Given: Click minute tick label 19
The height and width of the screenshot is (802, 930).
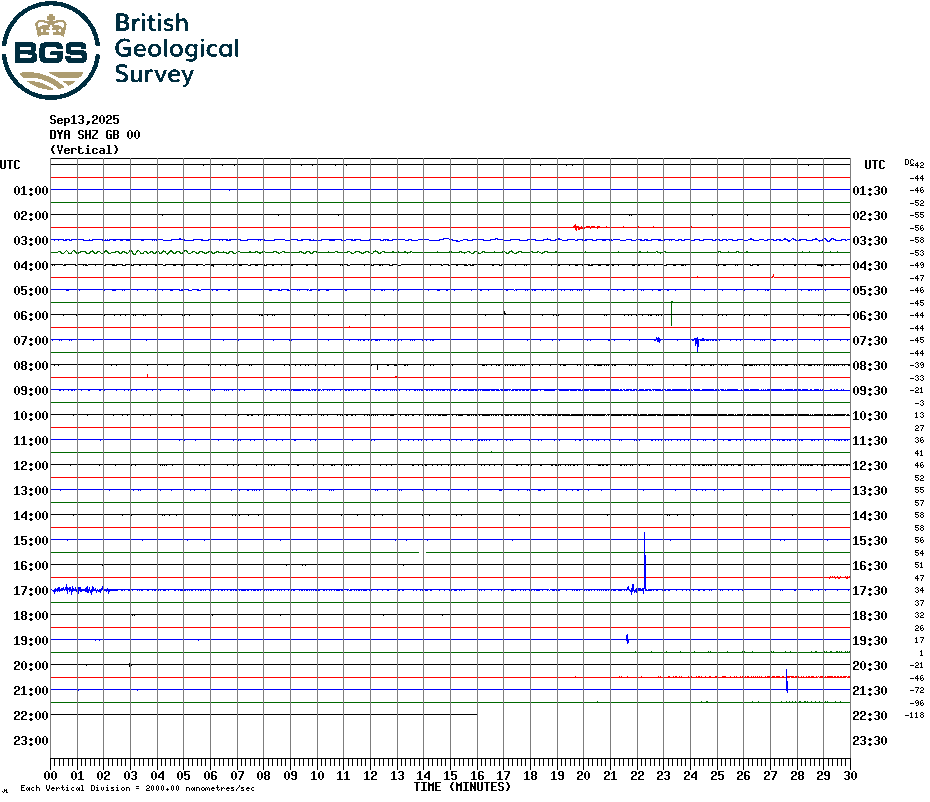Looking at the screenshot, I should (557, 775).
